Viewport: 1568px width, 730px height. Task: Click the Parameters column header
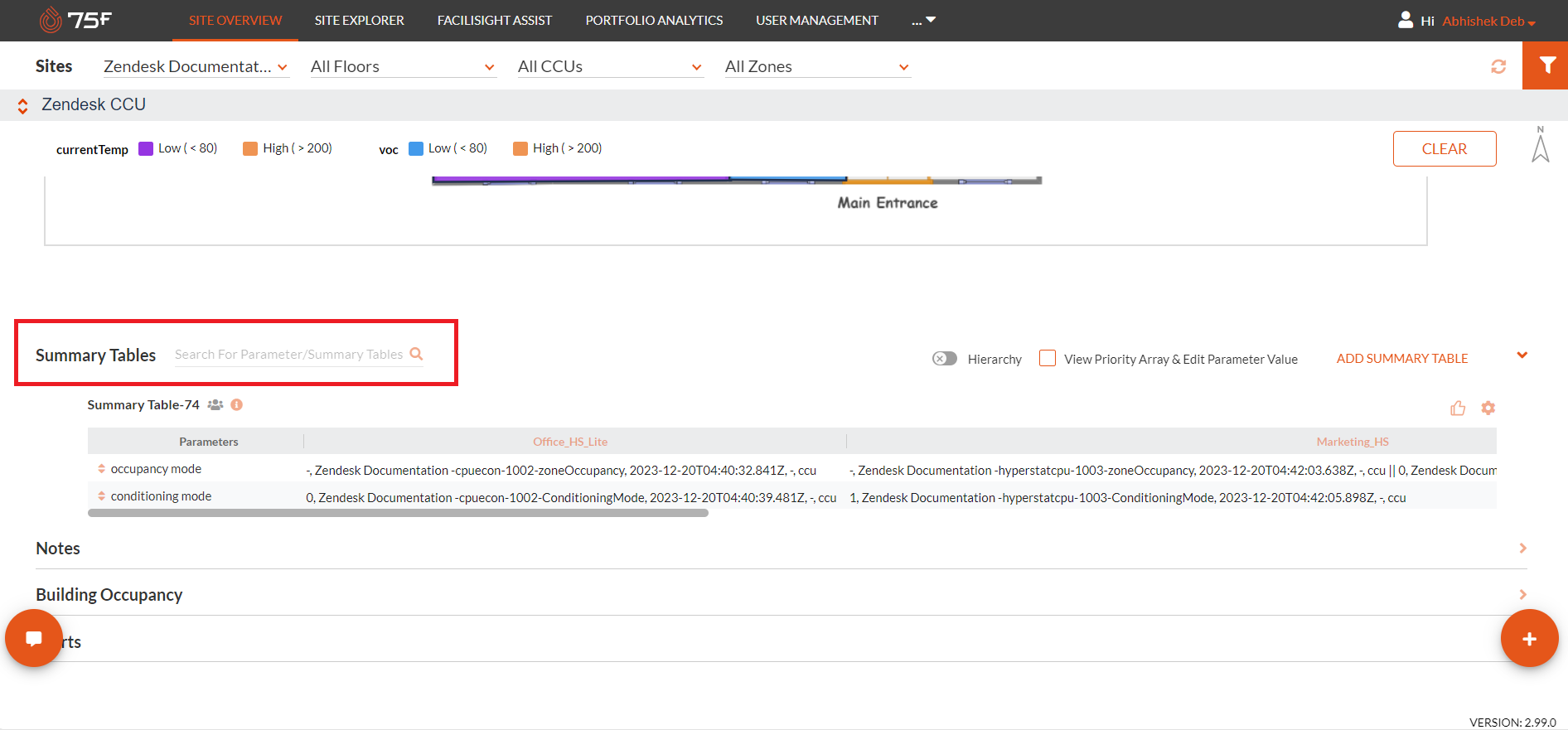pyautogui.click(x=209, y=442)
